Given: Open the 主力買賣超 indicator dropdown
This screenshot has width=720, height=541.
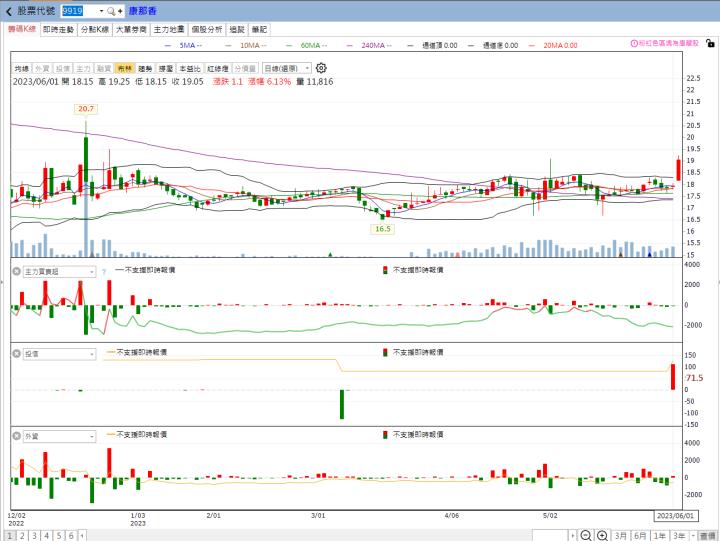Looking at the screenshot, I should pyautogui.click(x=59, y=272).
